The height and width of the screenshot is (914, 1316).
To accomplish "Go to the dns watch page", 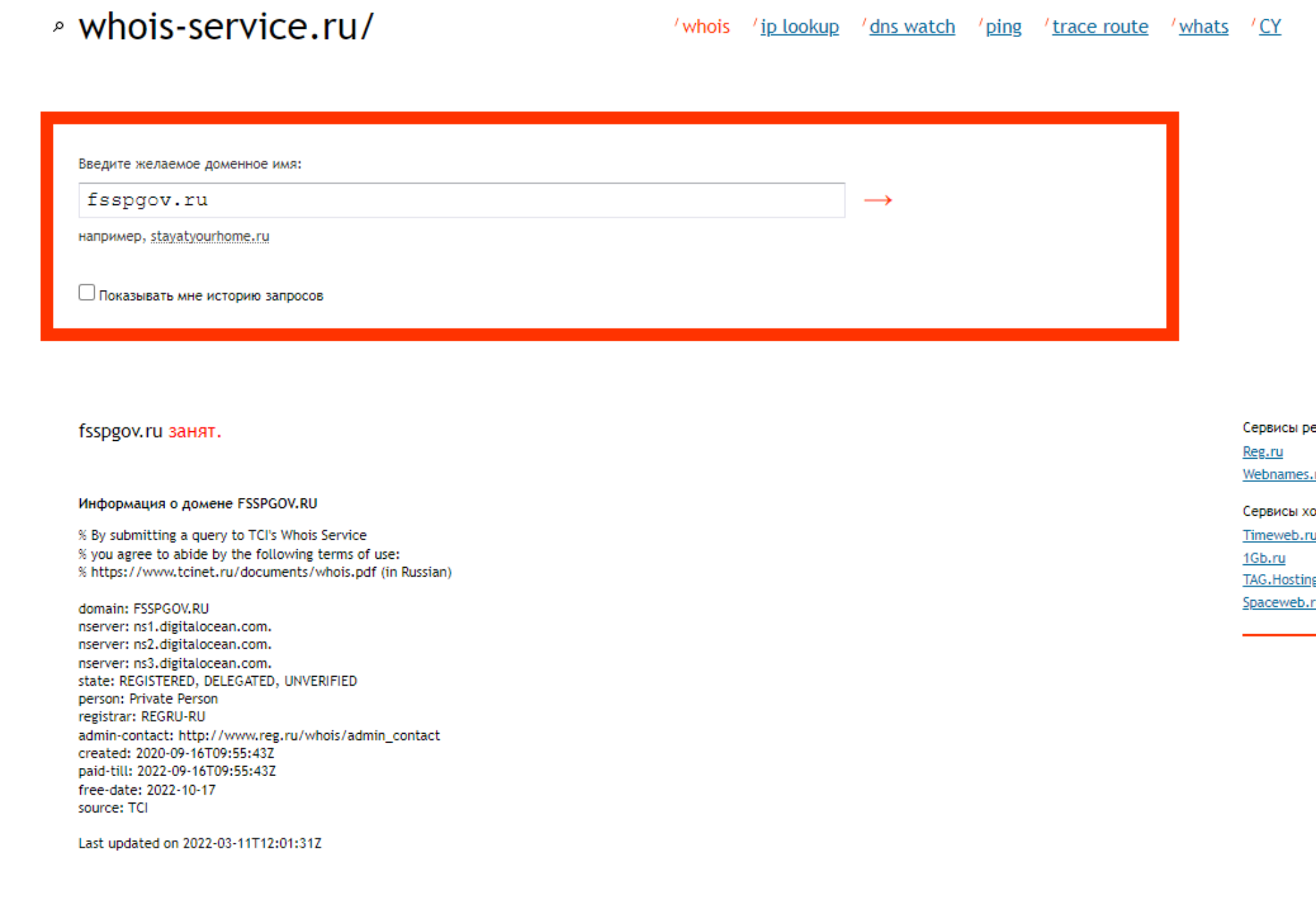I will (x=912, y=27).
